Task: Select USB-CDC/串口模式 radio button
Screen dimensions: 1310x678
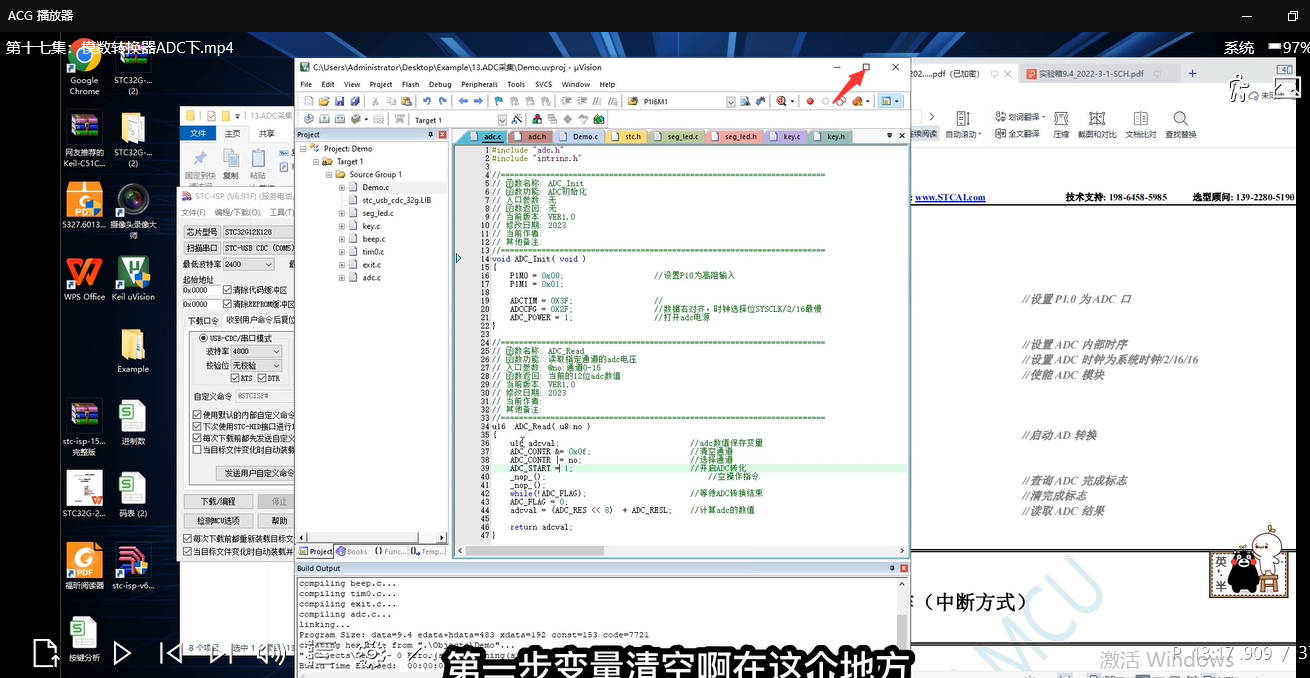Action: pyautogui.click(x=203, y=338)
